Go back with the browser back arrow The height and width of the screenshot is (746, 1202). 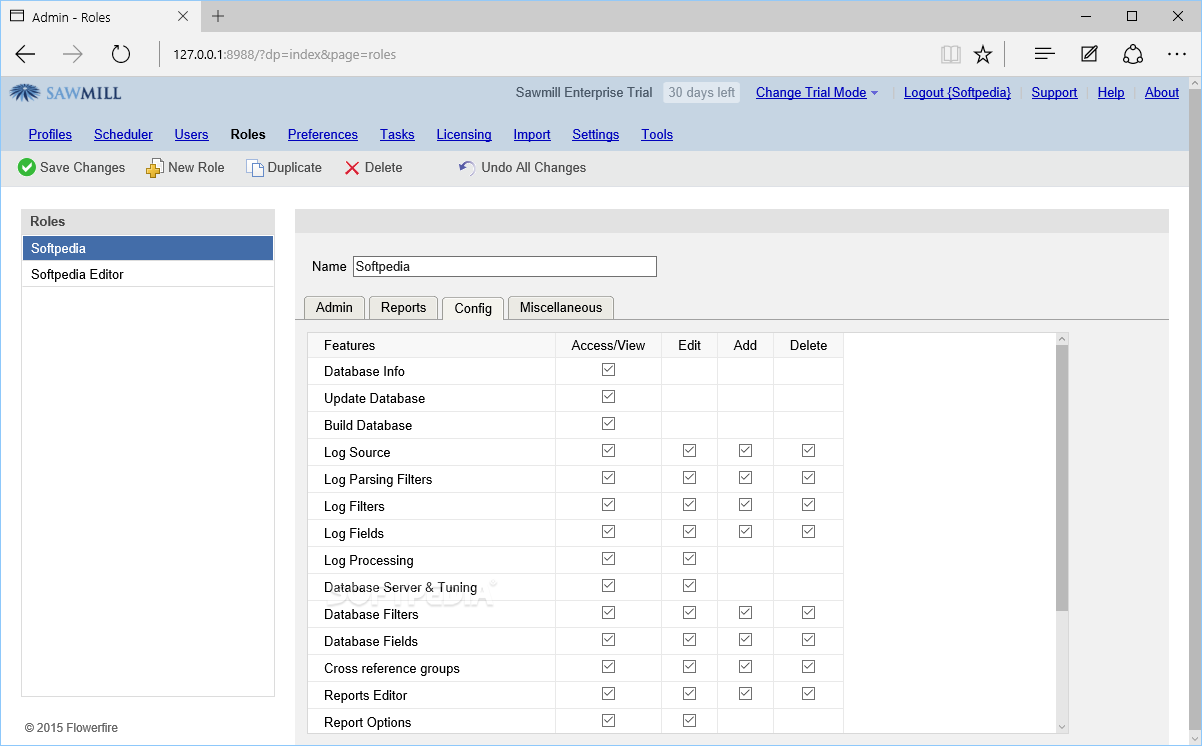coord(25,54)
